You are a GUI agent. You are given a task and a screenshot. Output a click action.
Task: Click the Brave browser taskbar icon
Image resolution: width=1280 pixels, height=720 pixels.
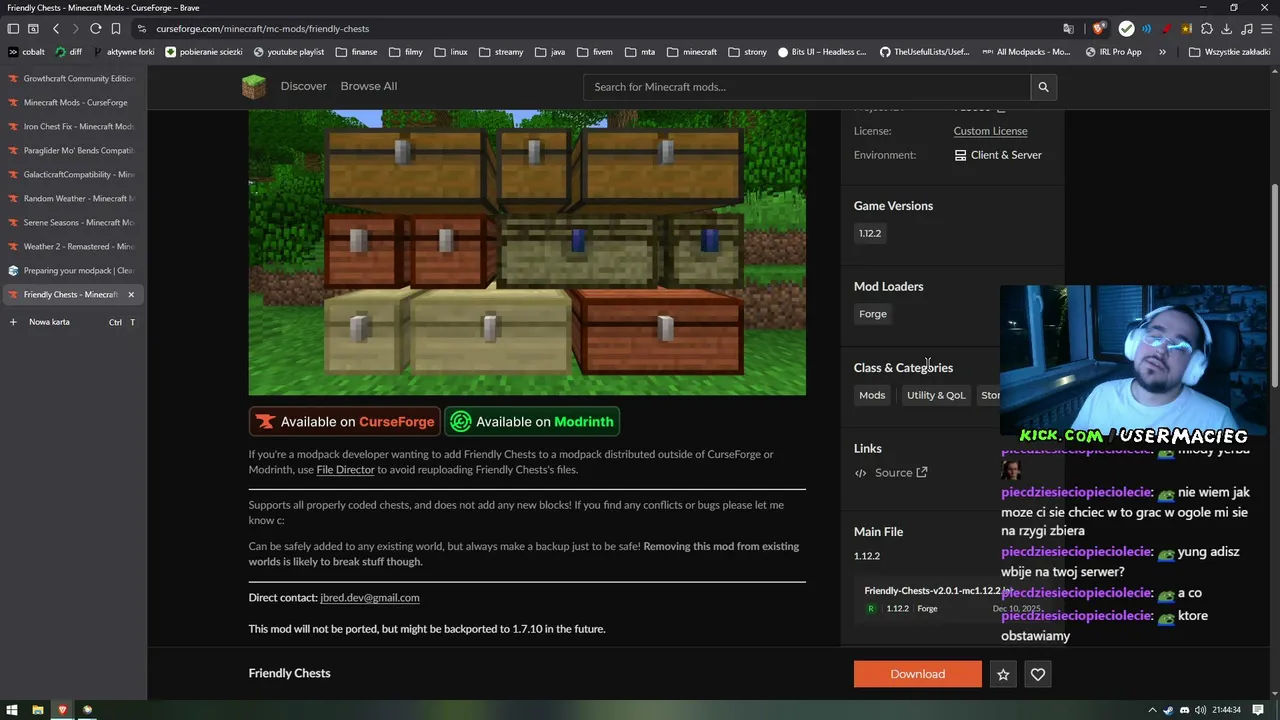[62, 710]
